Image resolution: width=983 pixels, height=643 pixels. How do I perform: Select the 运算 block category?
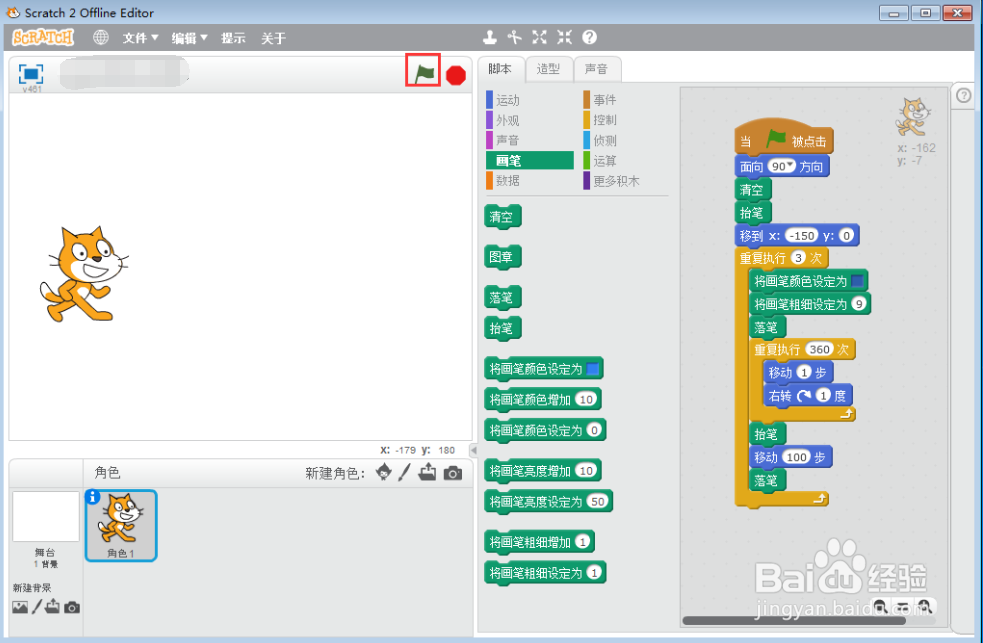coord(601,160)
